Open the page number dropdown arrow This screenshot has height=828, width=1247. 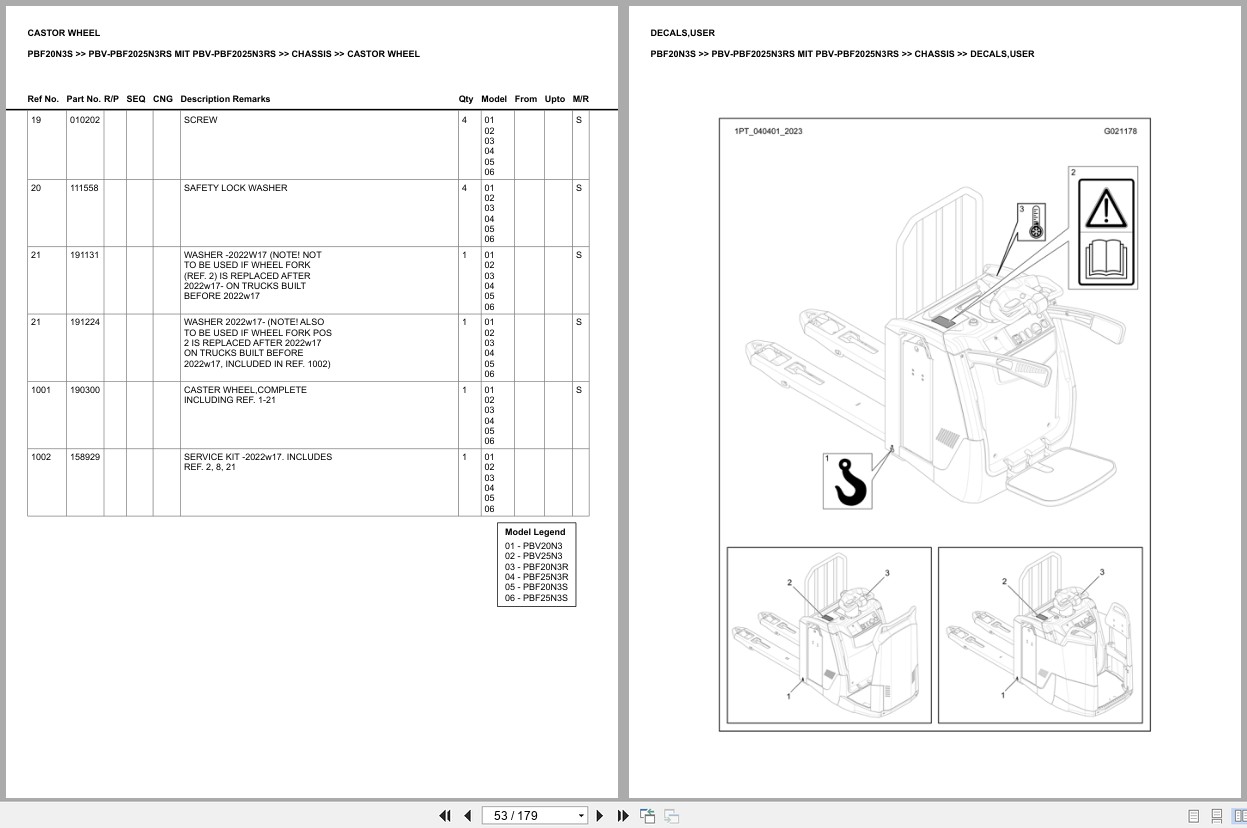coord(581,816)
